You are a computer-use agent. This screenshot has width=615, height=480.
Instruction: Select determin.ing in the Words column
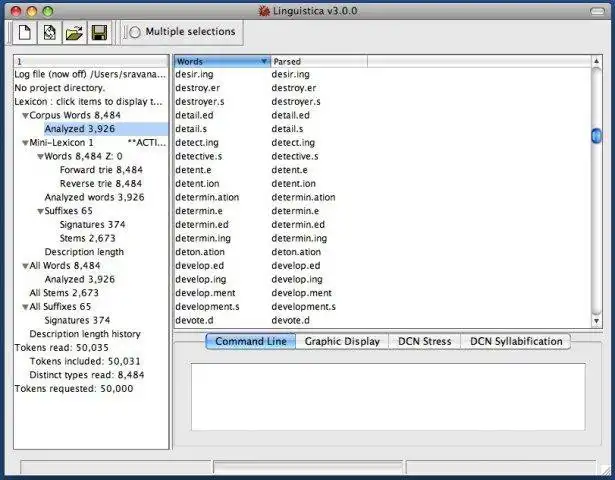[x=203, y=238]
